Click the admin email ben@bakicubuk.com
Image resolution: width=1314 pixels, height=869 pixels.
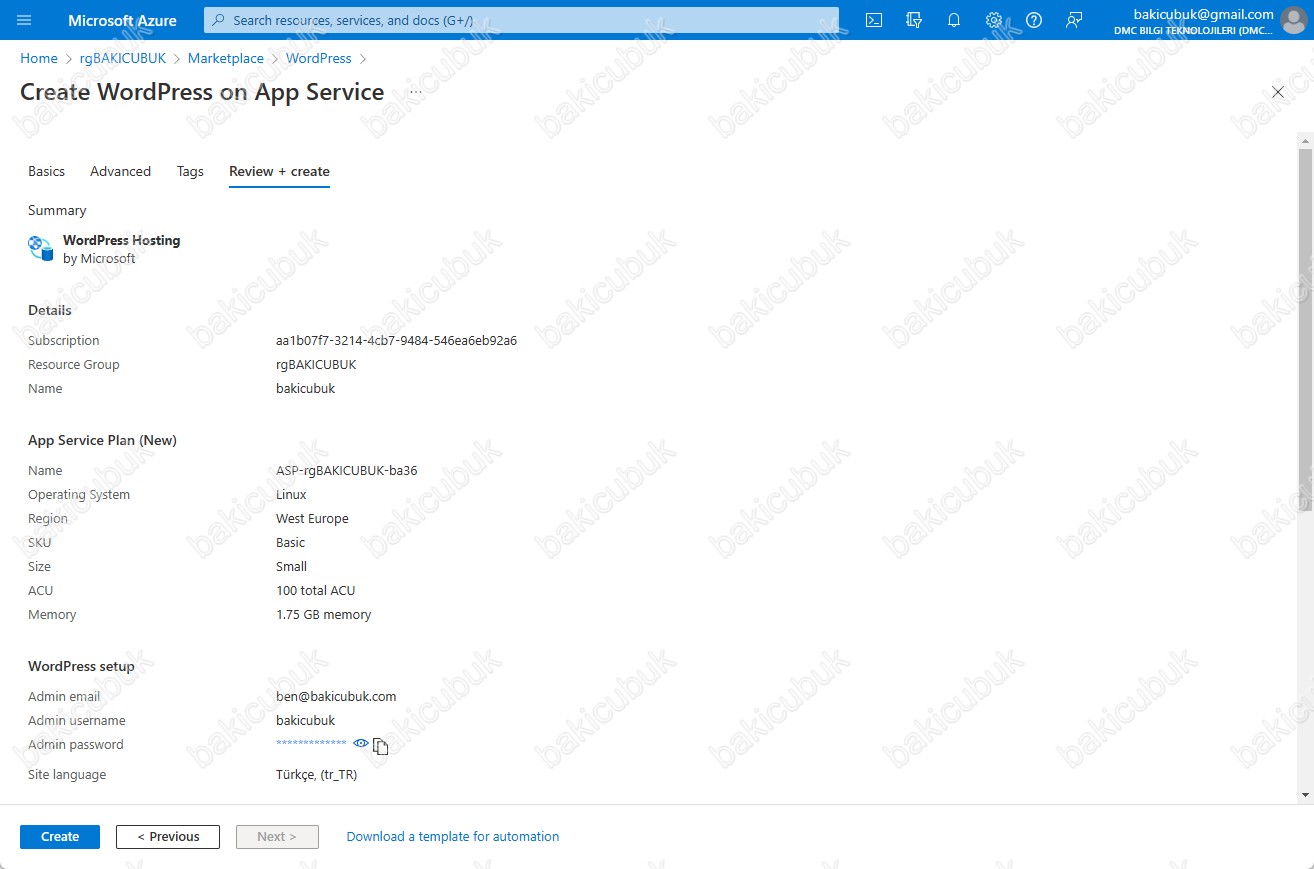336,697
